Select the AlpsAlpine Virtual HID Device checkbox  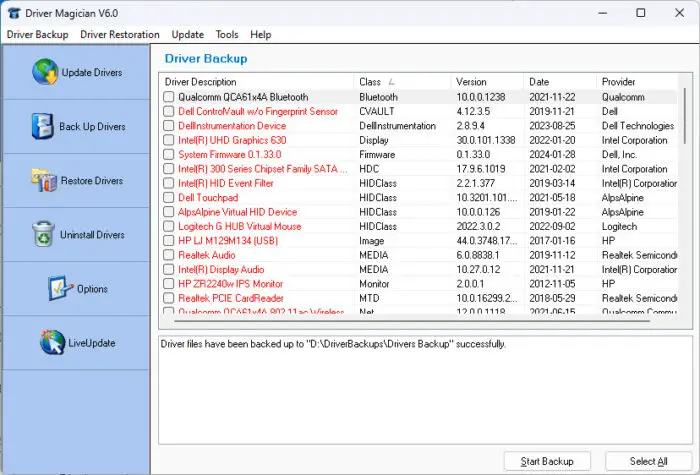[x=168, y=212]
